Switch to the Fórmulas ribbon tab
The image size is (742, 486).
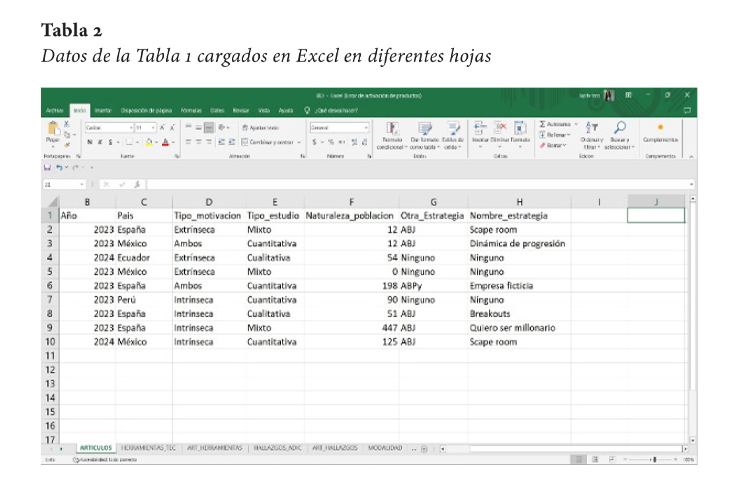coord(191,110)
